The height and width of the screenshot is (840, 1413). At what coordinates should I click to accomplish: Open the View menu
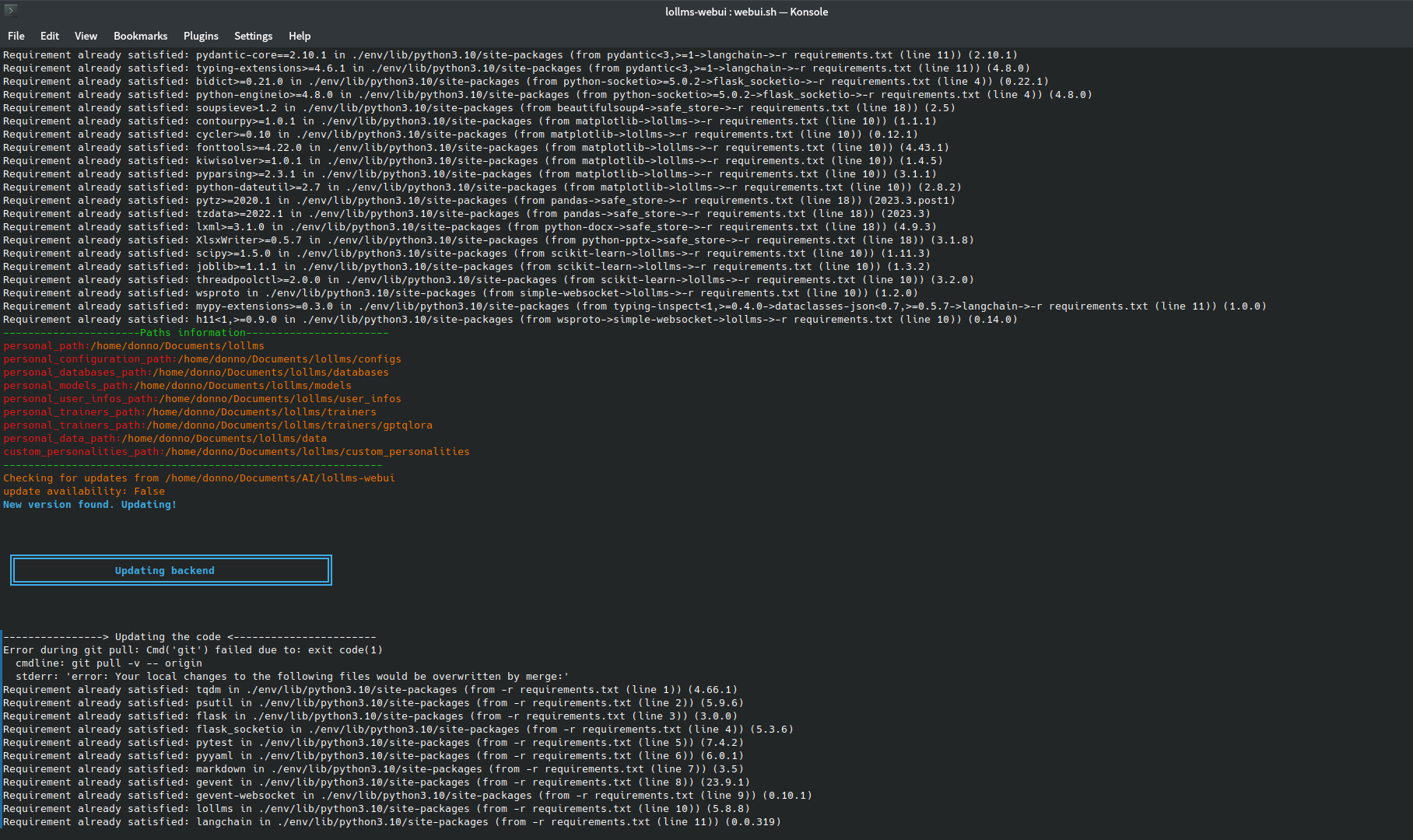pyautogui.click(x=86, y=36)
